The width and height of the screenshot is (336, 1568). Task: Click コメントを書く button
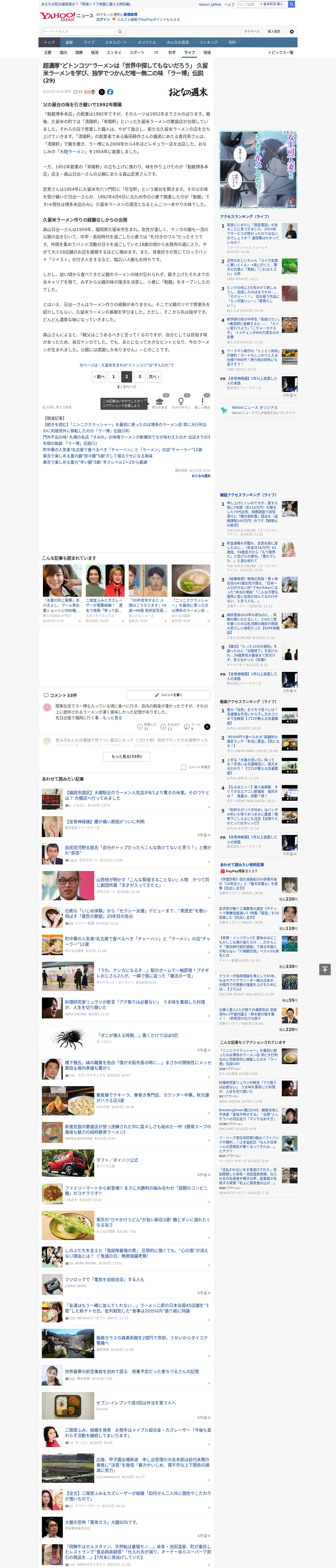pos(168,695)
